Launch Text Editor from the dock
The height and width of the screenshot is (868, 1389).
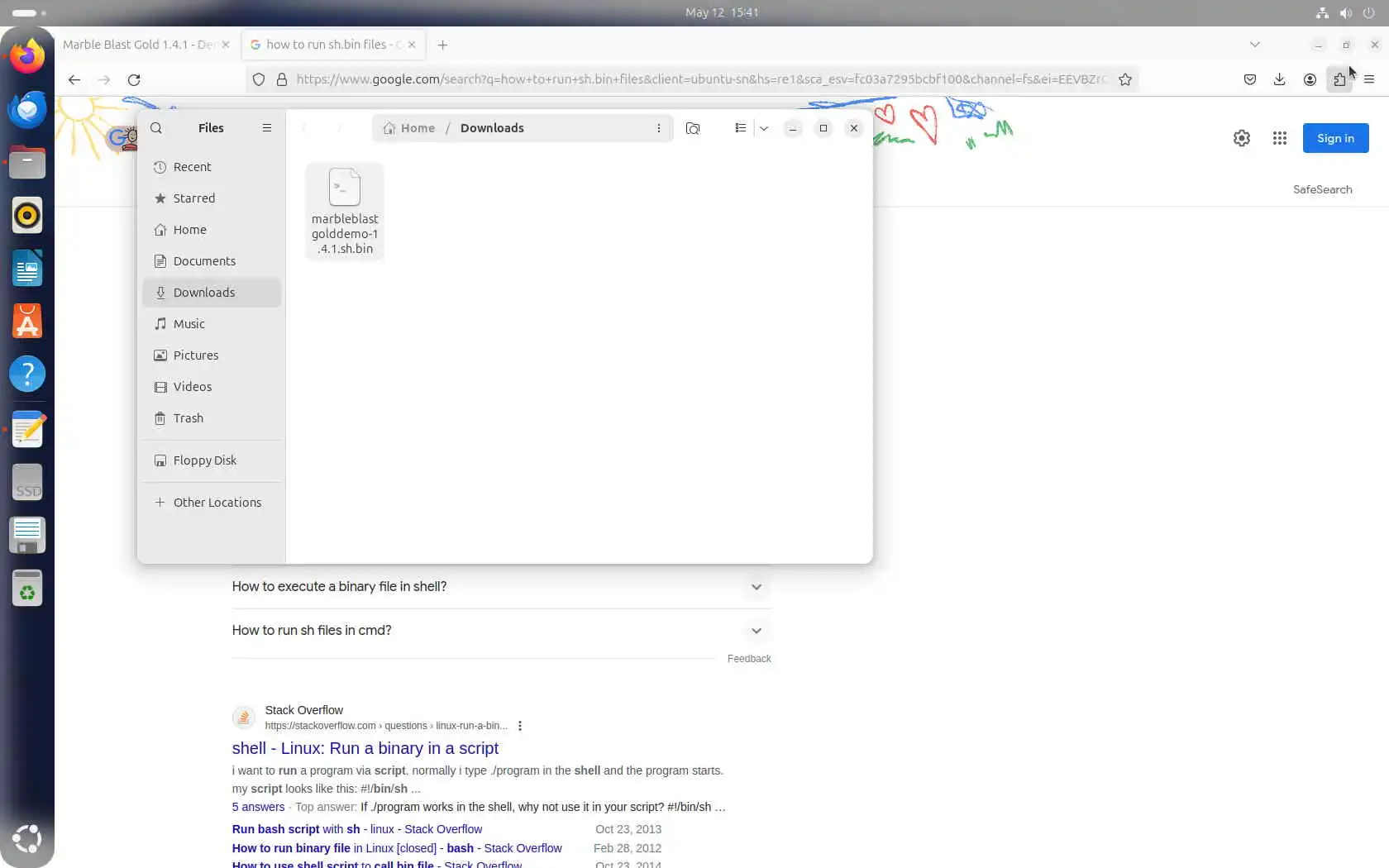pos(27,430)
